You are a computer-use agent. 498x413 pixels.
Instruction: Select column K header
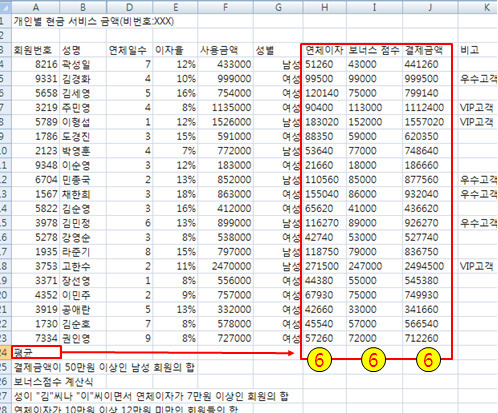(x=478, y=7)
